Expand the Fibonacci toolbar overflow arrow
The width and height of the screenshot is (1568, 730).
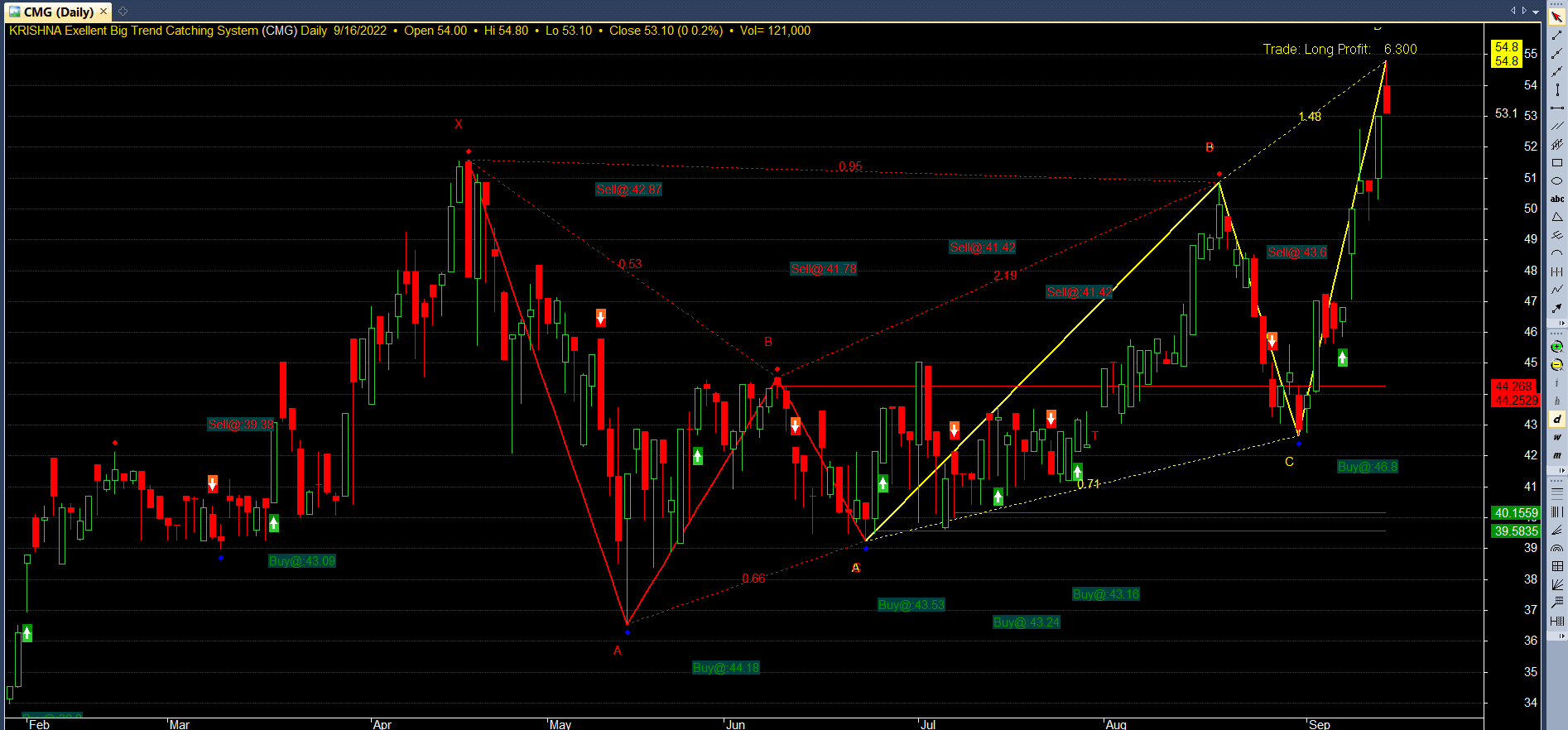pyautogui.click(x=1561, y=636)
